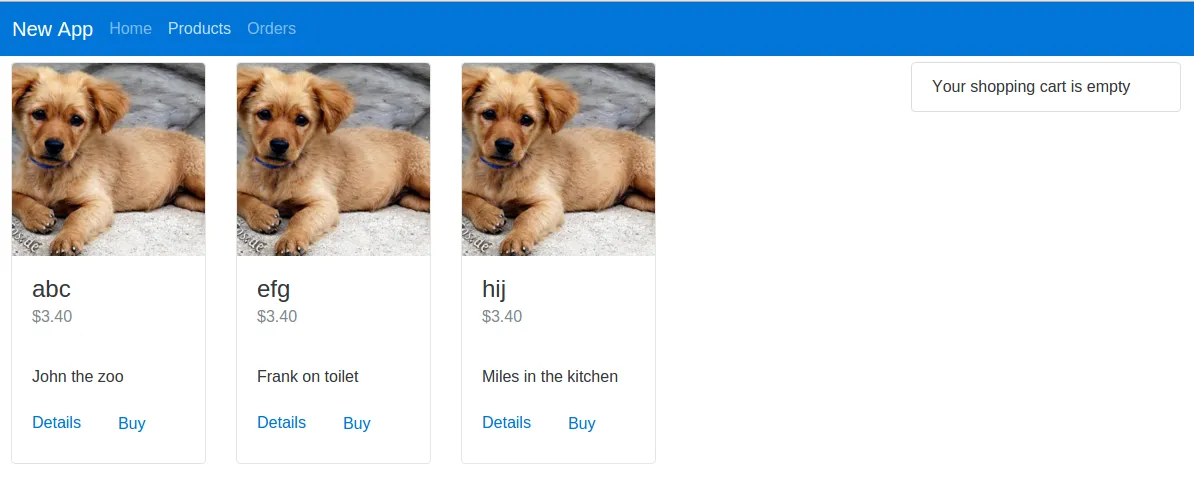Image resolution: width=1194 pixels, height=494 pixels.
Task: Open Details for the abc product
Action: tap(56, 422)
